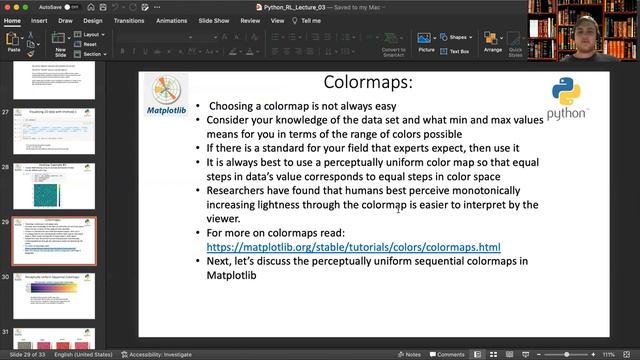Open the Copy dropdown arrow
The image size is (640, 360).
pyautogui.click(x=38, y=44)
